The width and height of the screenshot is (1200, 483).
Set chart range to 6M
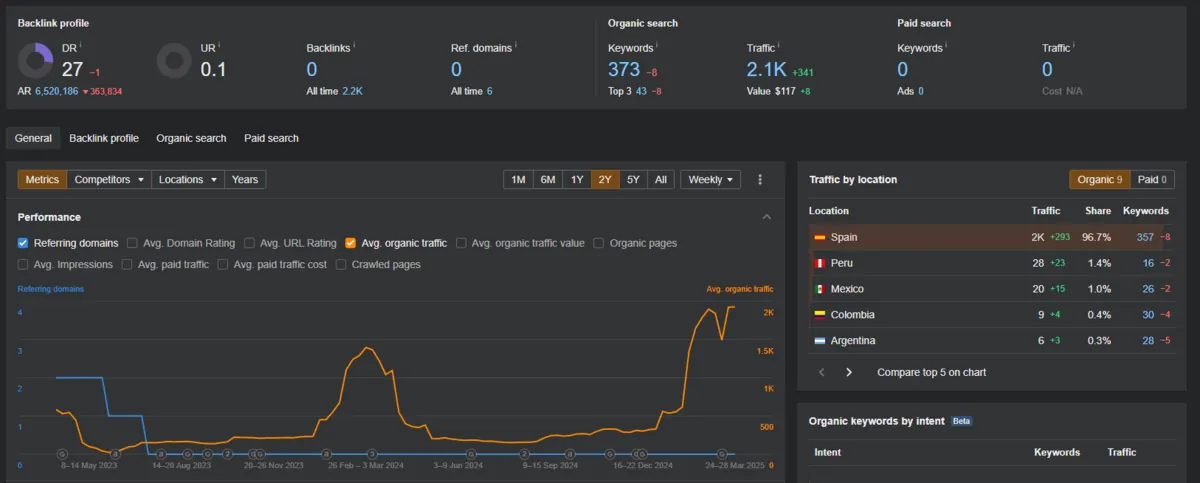pos(548,180)
